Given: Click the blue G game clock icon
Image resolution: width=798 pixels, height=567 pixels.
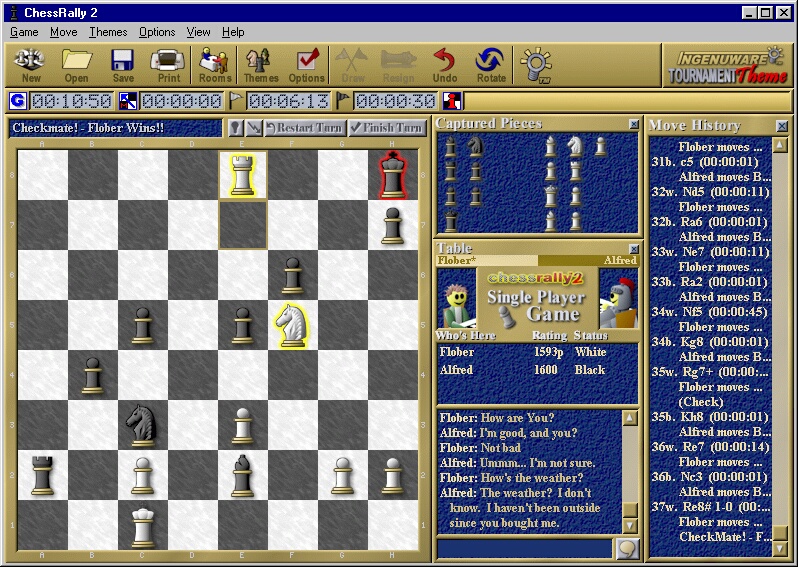Looking at the screenshot, I should [x=17, y=101].
